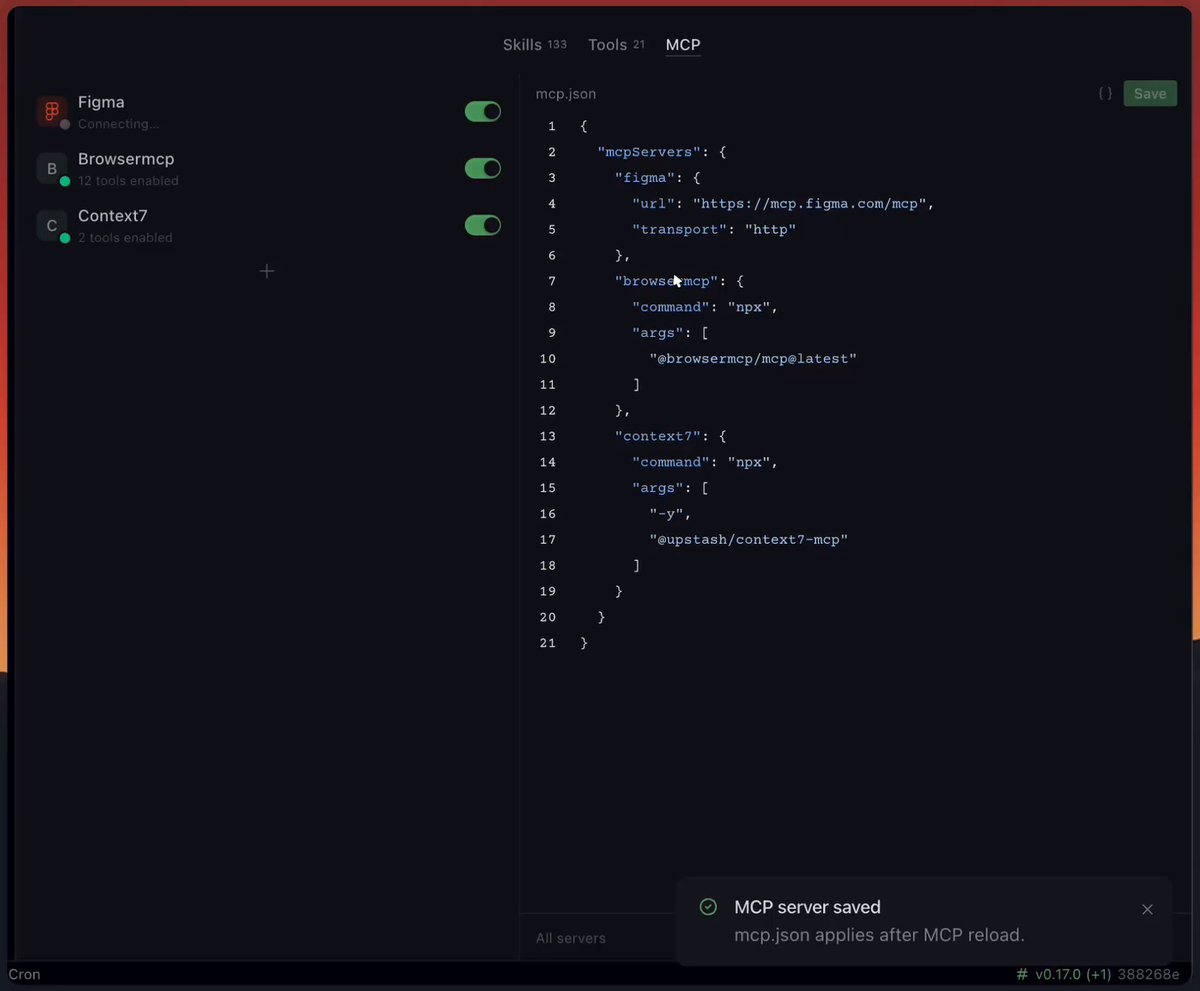The image size is (1200, 991).
Task: Click the Cron status bar entry
Action: point(24,974)
